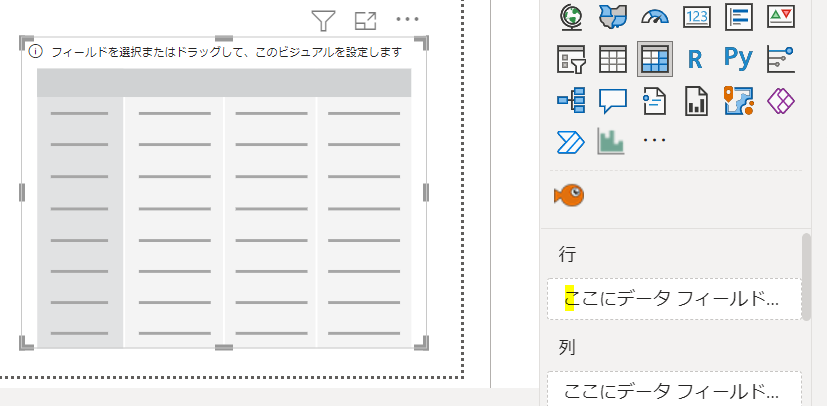Viewport: 827px width, 406px height.
Task: Insert an R script visual
Action: 696,59
